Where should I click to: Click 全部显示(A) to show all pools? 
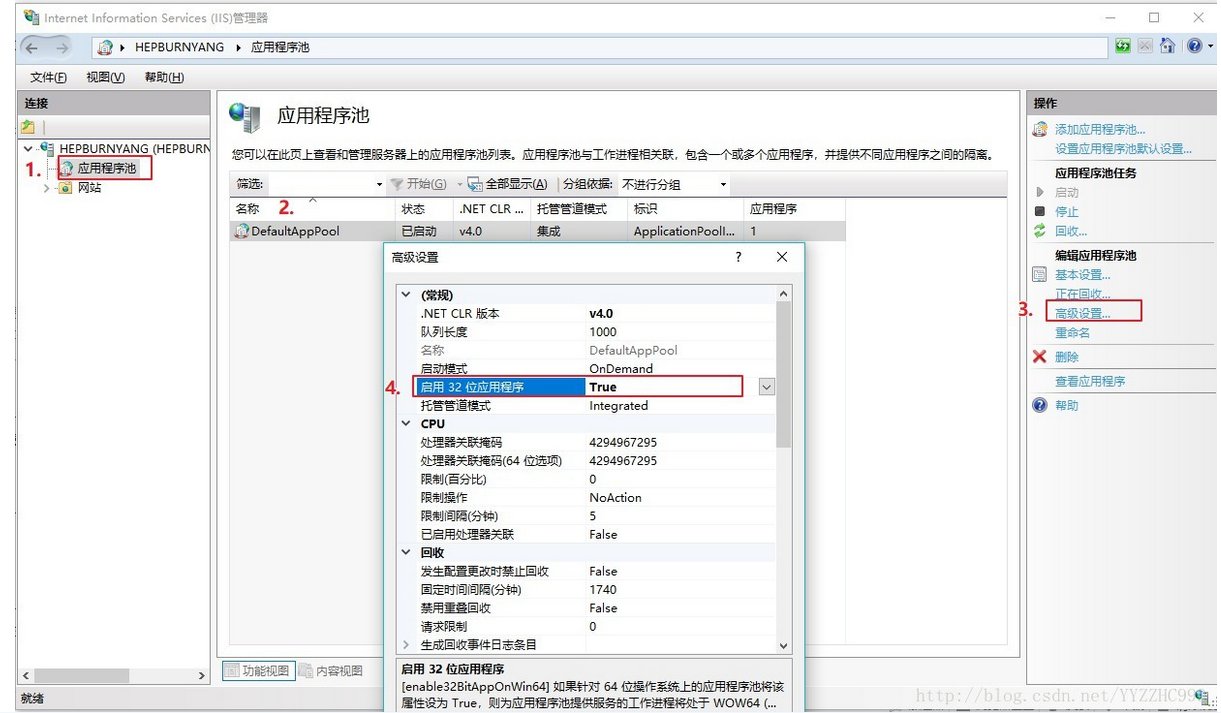(508, 184)
